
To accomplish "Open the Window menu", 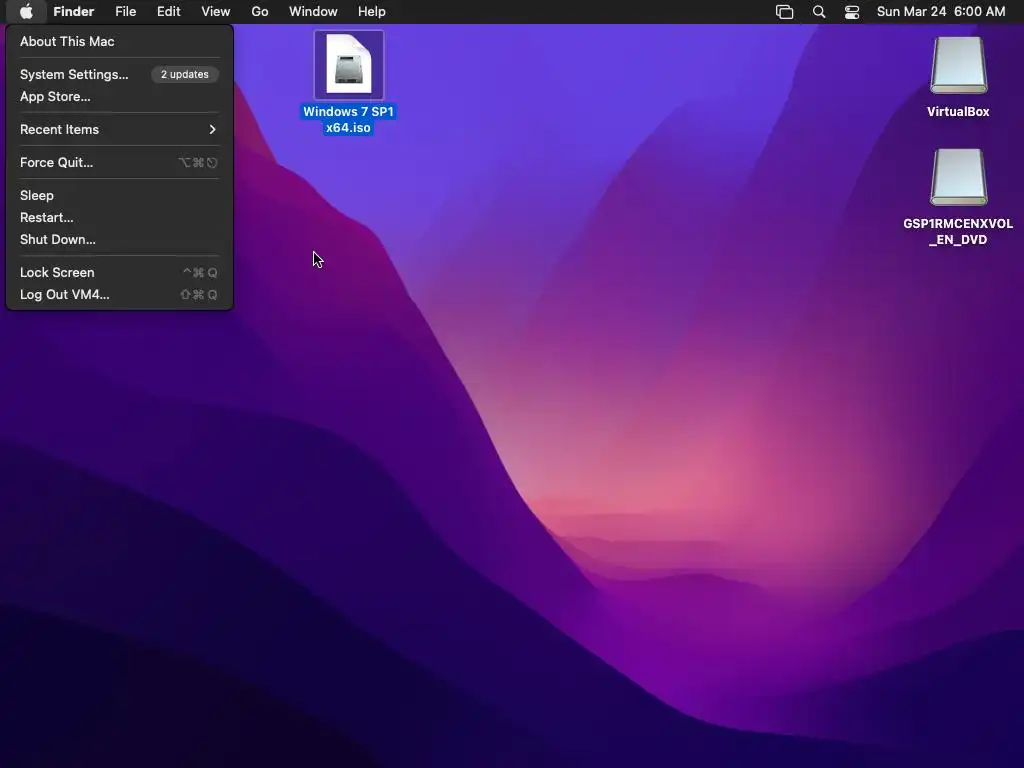I will point(313,12).
